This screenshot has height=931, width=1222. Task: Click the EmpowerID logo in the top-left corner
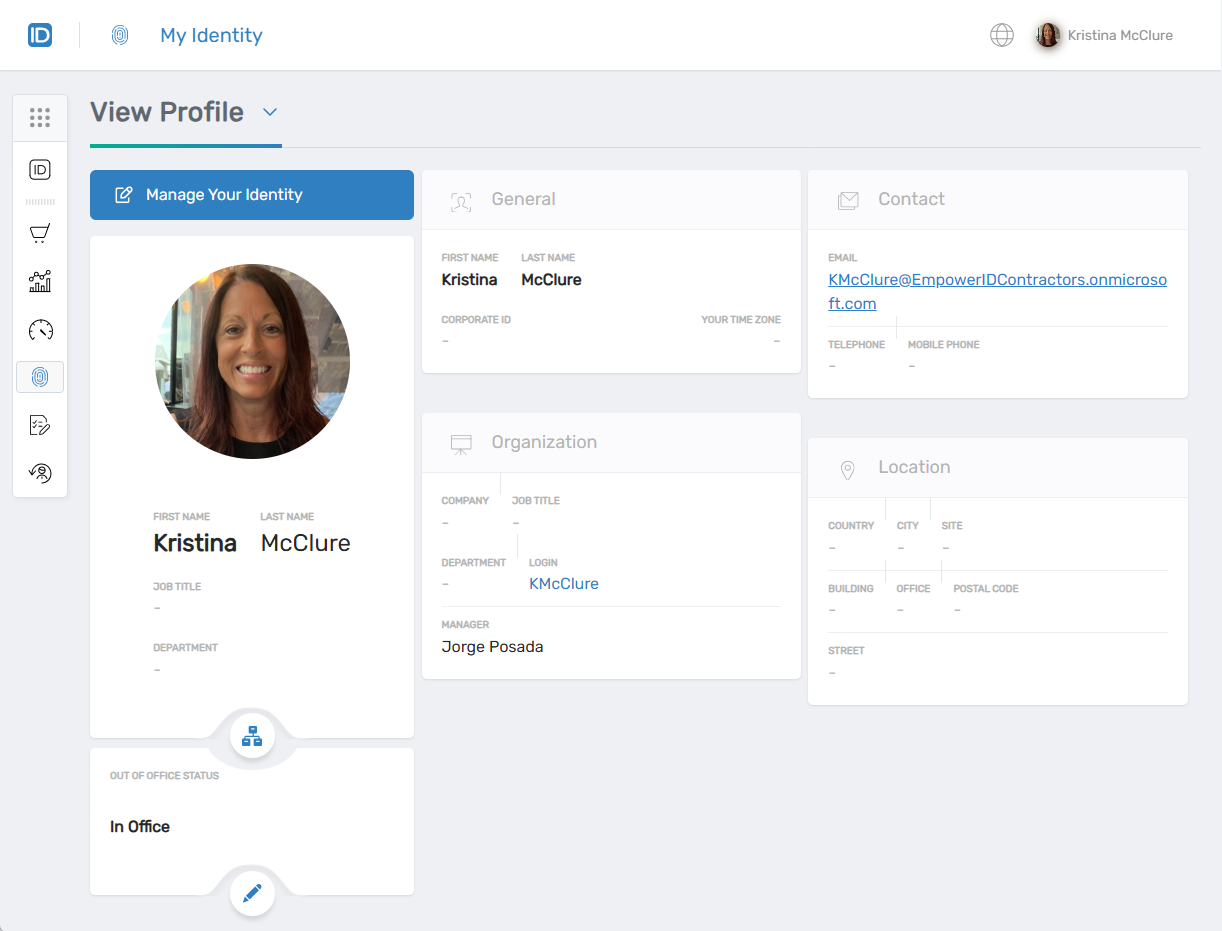point(39,33)
